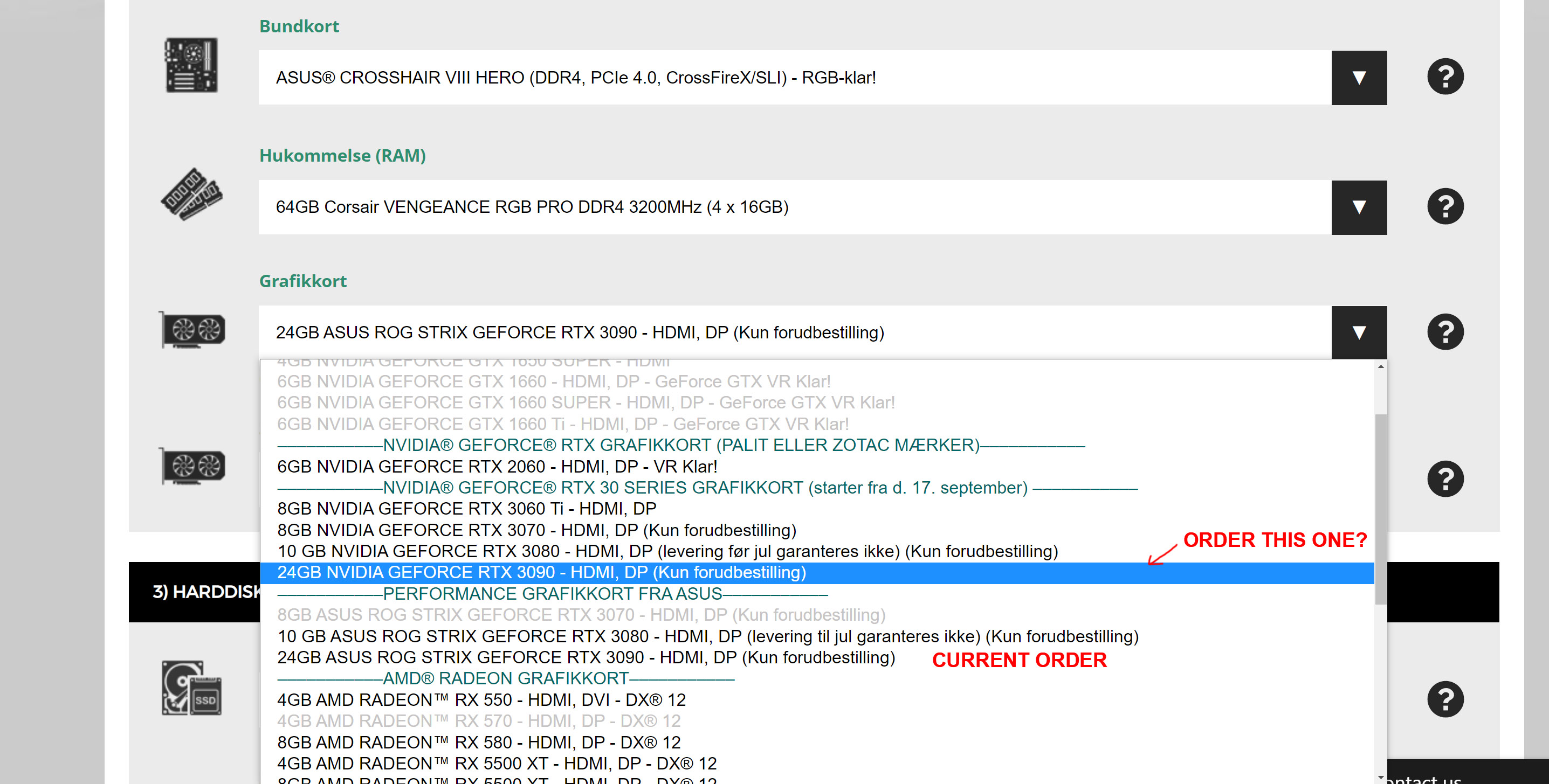The image size is (1549, 784).
Task: Click NVIDIA RTX 30 SERIES group header
Action: click(817, 488)
